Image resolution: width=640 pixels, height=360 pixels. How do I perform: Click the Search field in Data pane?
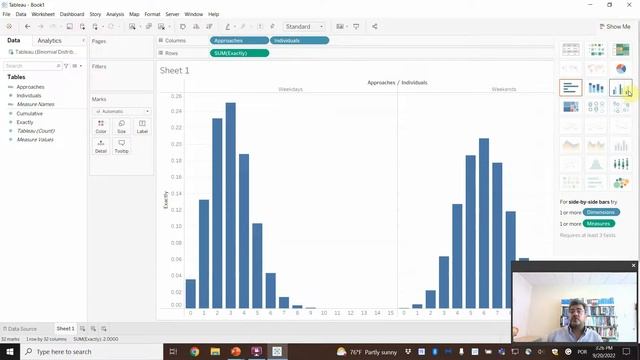coord(33,66)
